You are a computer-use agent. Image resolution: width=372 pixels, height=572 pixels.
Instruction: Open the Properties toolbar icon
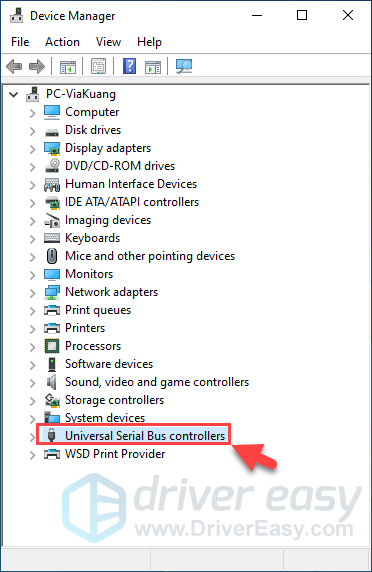coord(98,67)
